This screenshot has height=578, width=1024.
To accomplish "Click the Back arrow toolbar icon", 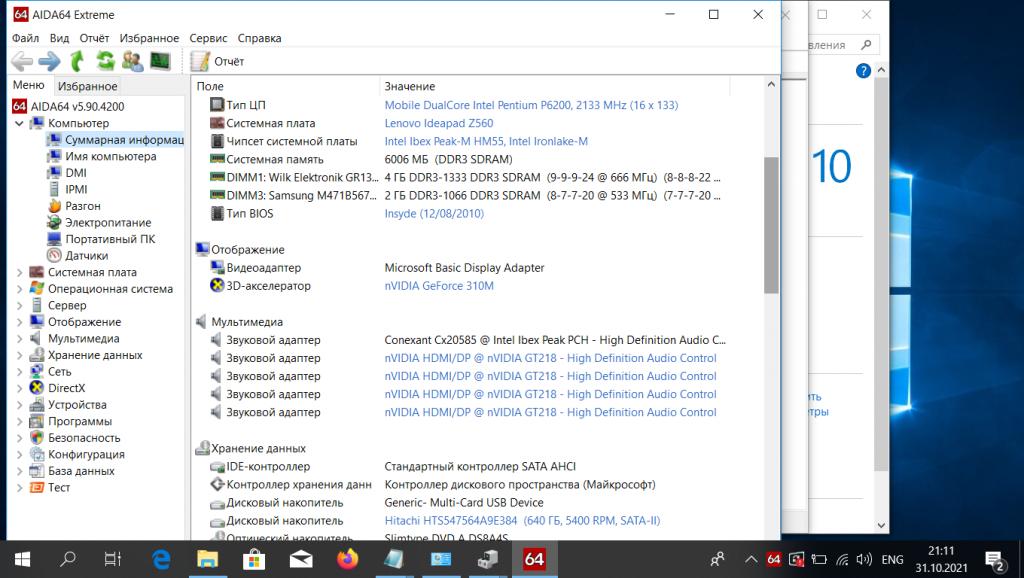I will point(22,61).
